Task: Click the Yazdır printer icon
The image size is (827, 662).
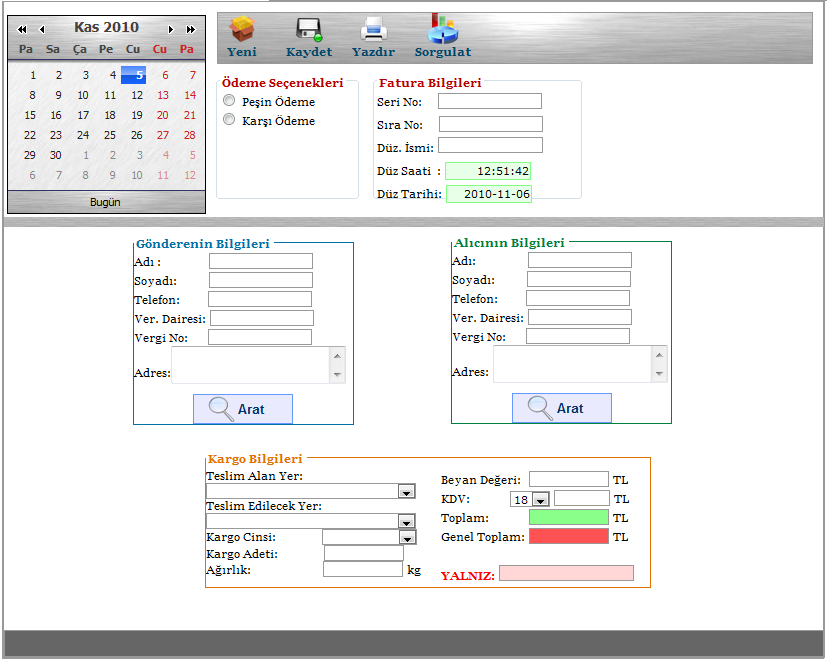Action: [x=373, y=29]
